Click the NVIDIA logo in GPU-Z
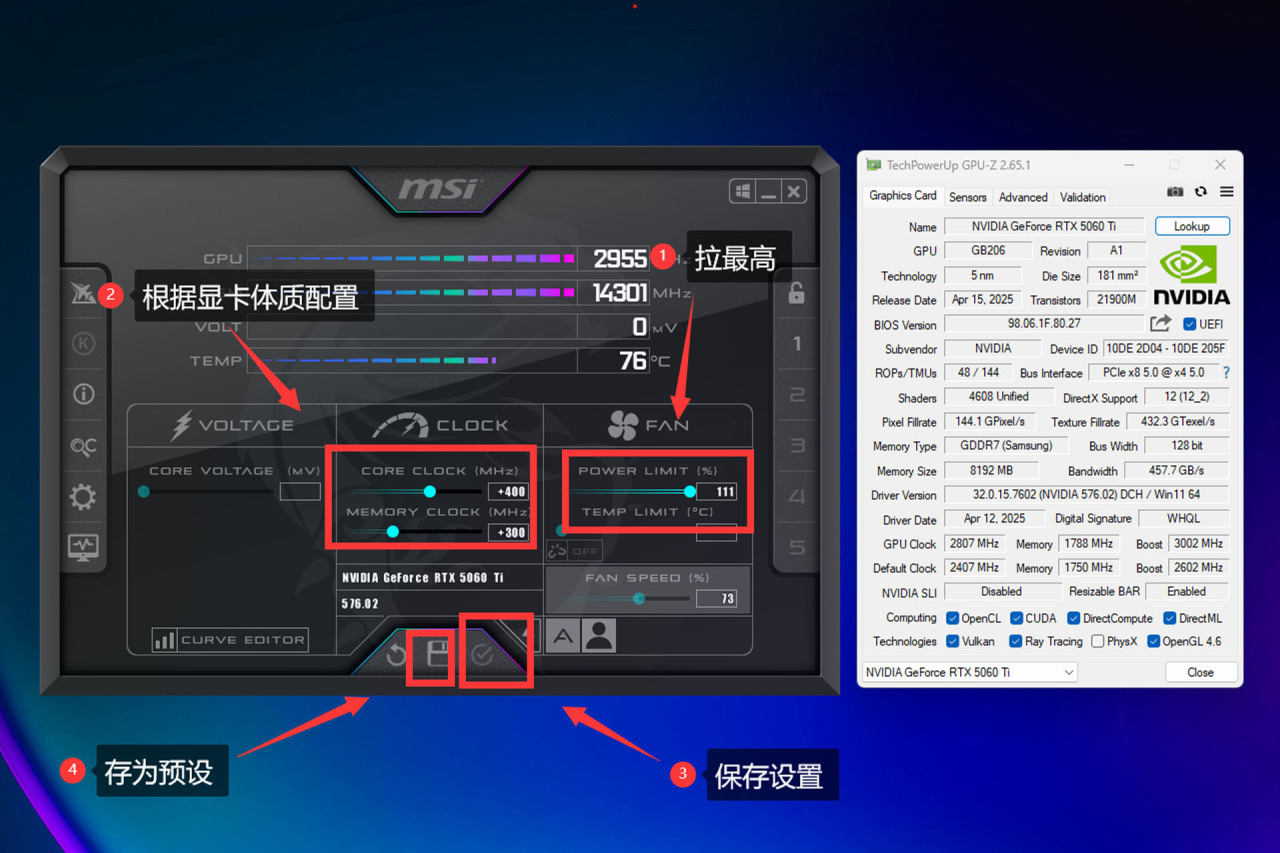Image resolution: width=1280 pixels, height=853 pixels. coord(1191,274)
